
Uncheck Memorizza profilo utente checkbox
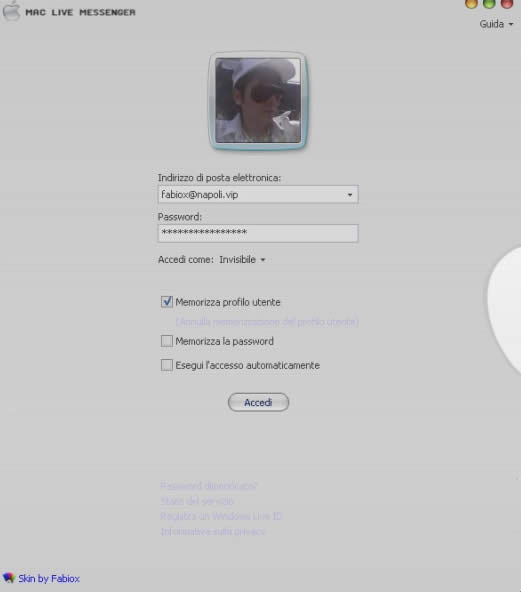point(167,302)
